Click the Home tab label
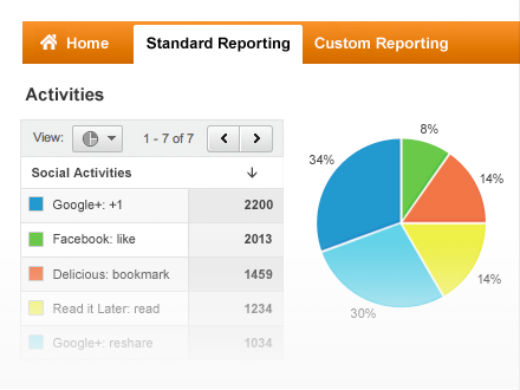 pyautogui.click(x=87, y=43)
